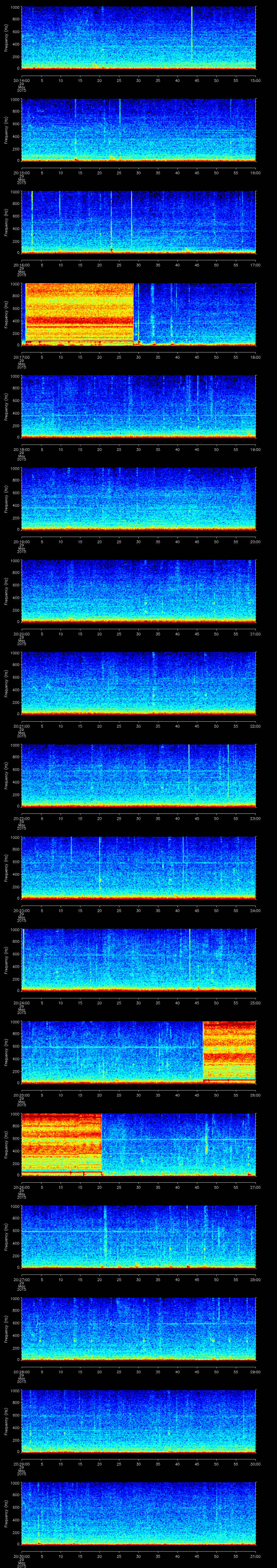Select the spectrogram panel starting at 20:19:00

(139, 499)
